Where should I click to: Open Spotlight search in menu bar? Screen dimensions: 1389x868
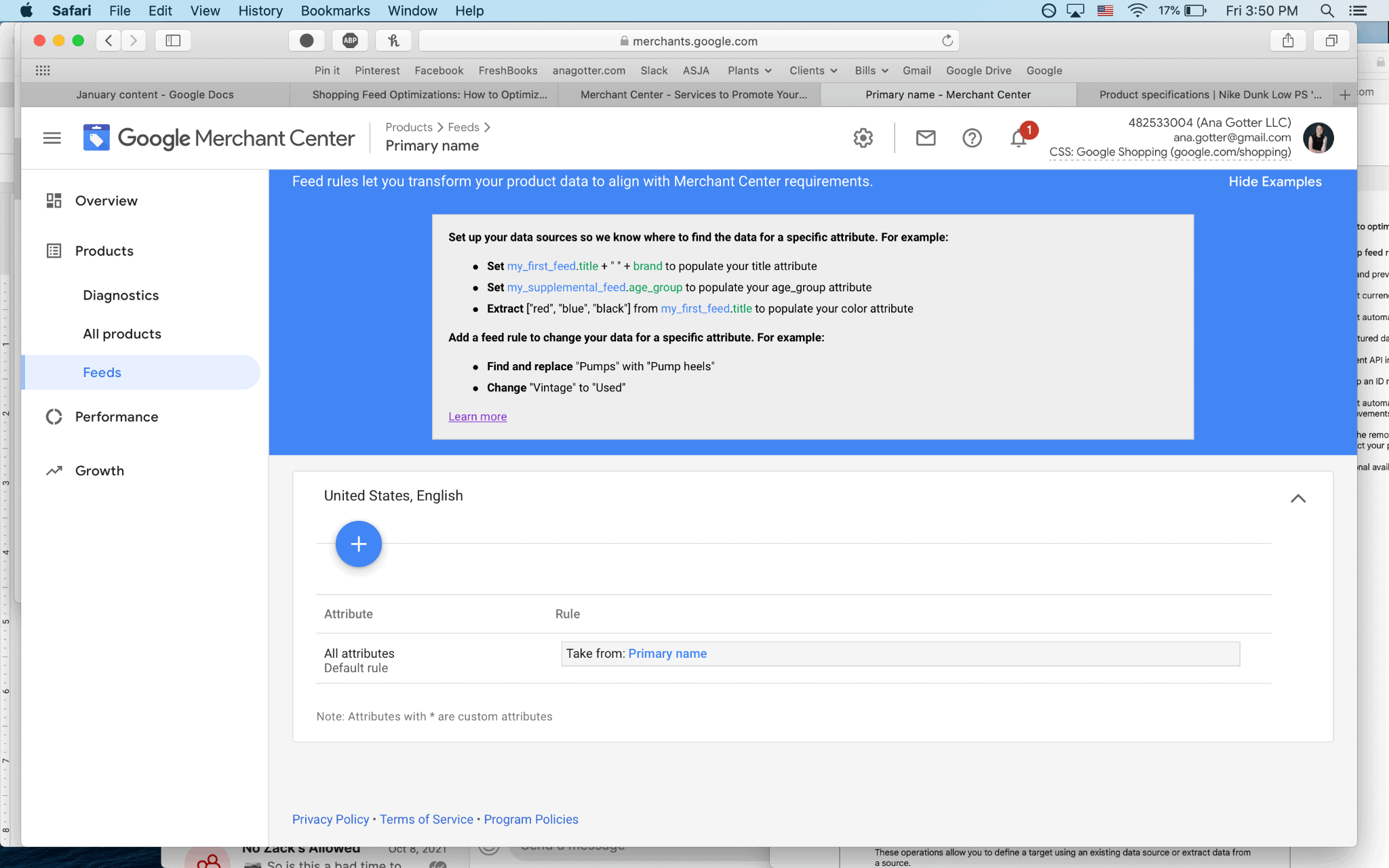tap(1327, 11)
